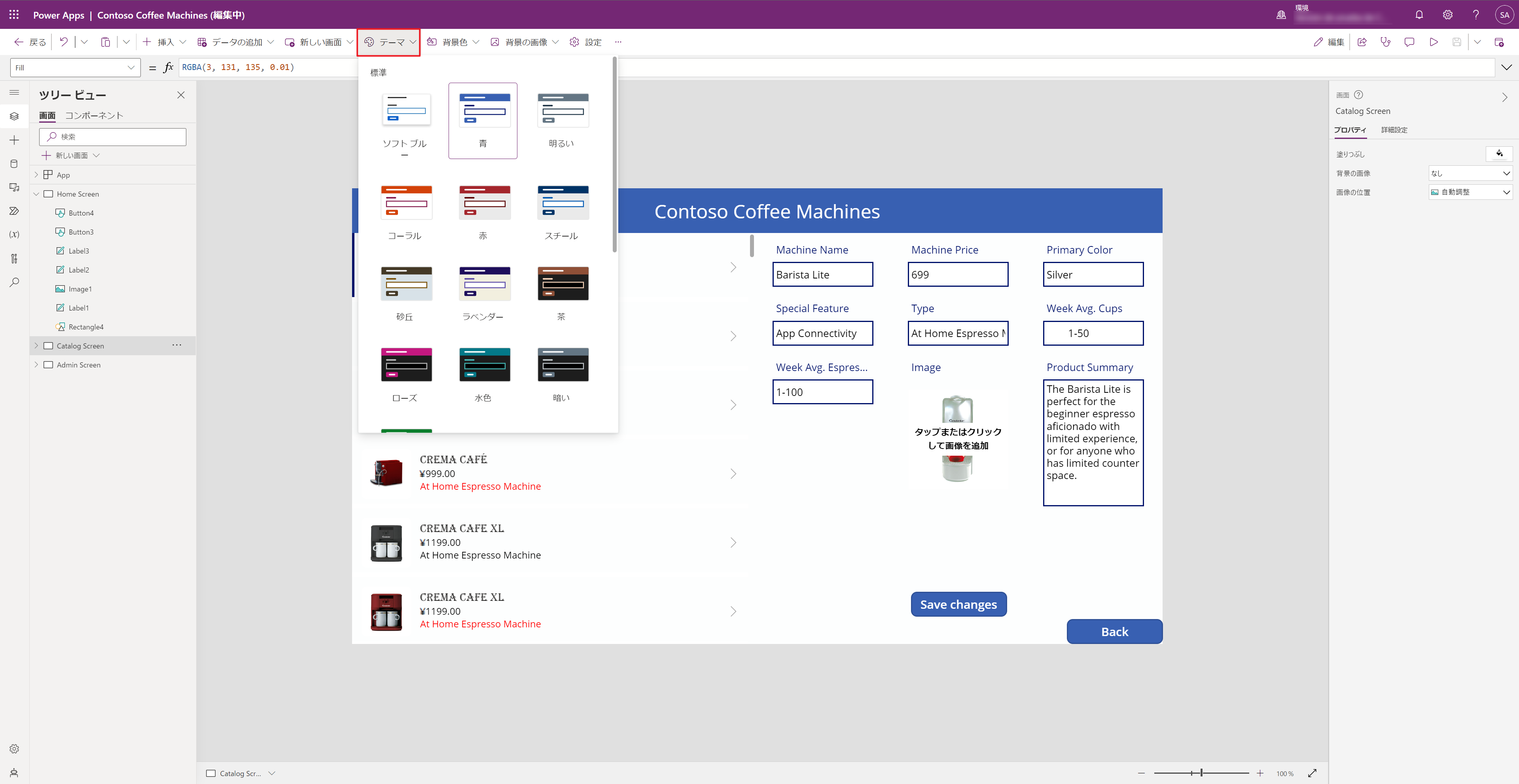The image size is (1519, 784).
Task: Open the Power Automate icon in sidebar
Action: (x=14, y=210)
